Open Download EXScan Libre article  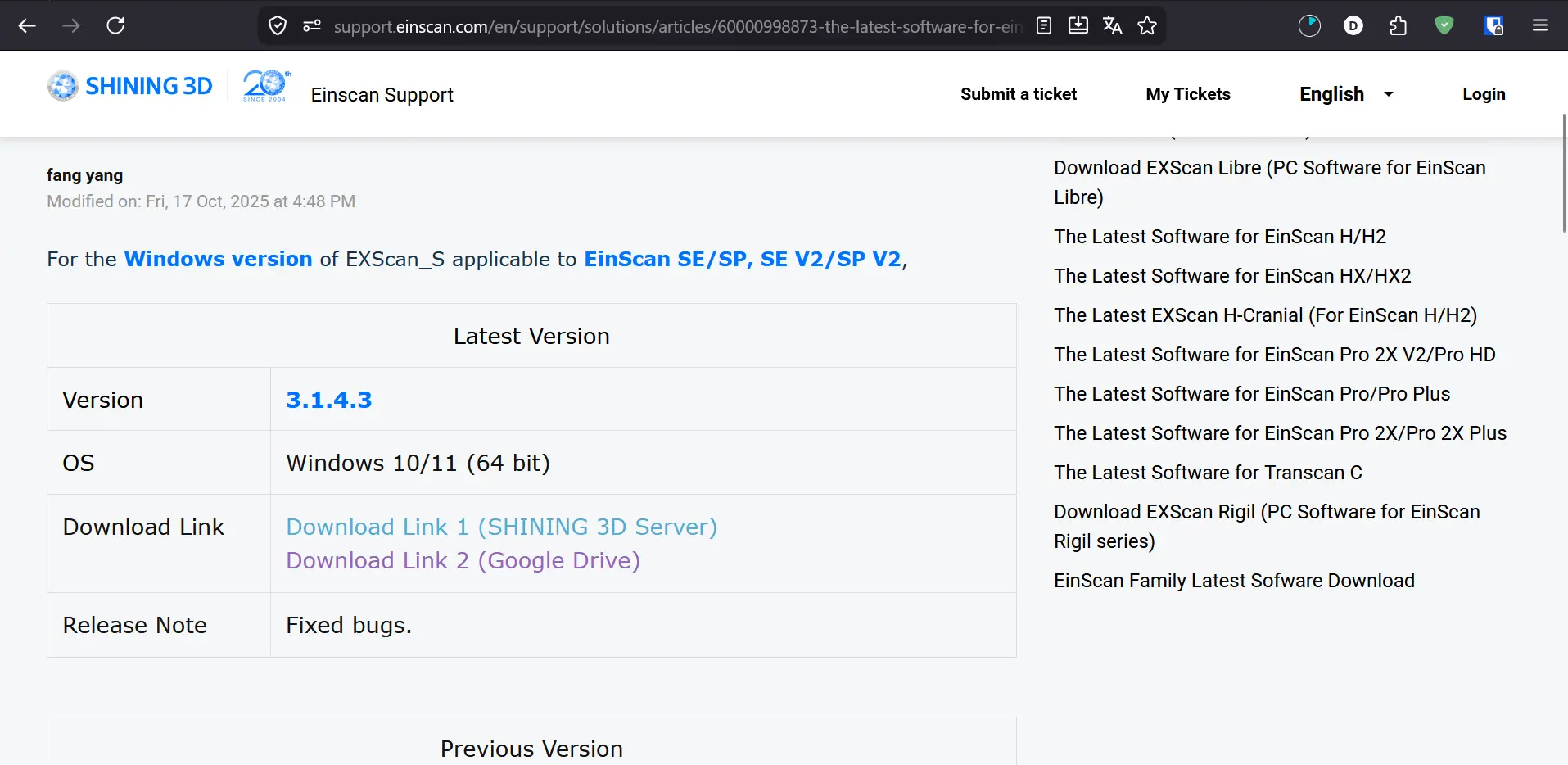pos(1269,182)
